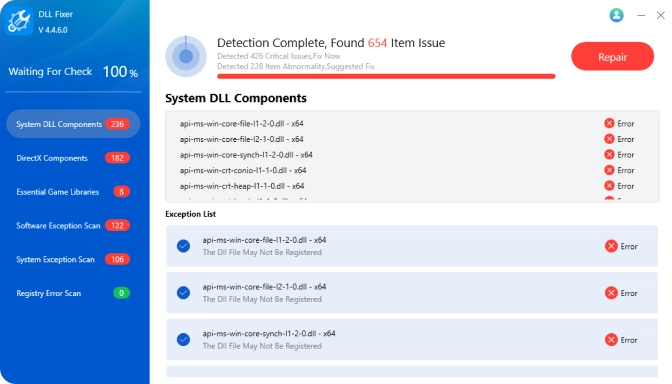Click the green 0 badge on Registry Error Scan
Viewport: 672px width, 384px height.
[x=121, y=293]
